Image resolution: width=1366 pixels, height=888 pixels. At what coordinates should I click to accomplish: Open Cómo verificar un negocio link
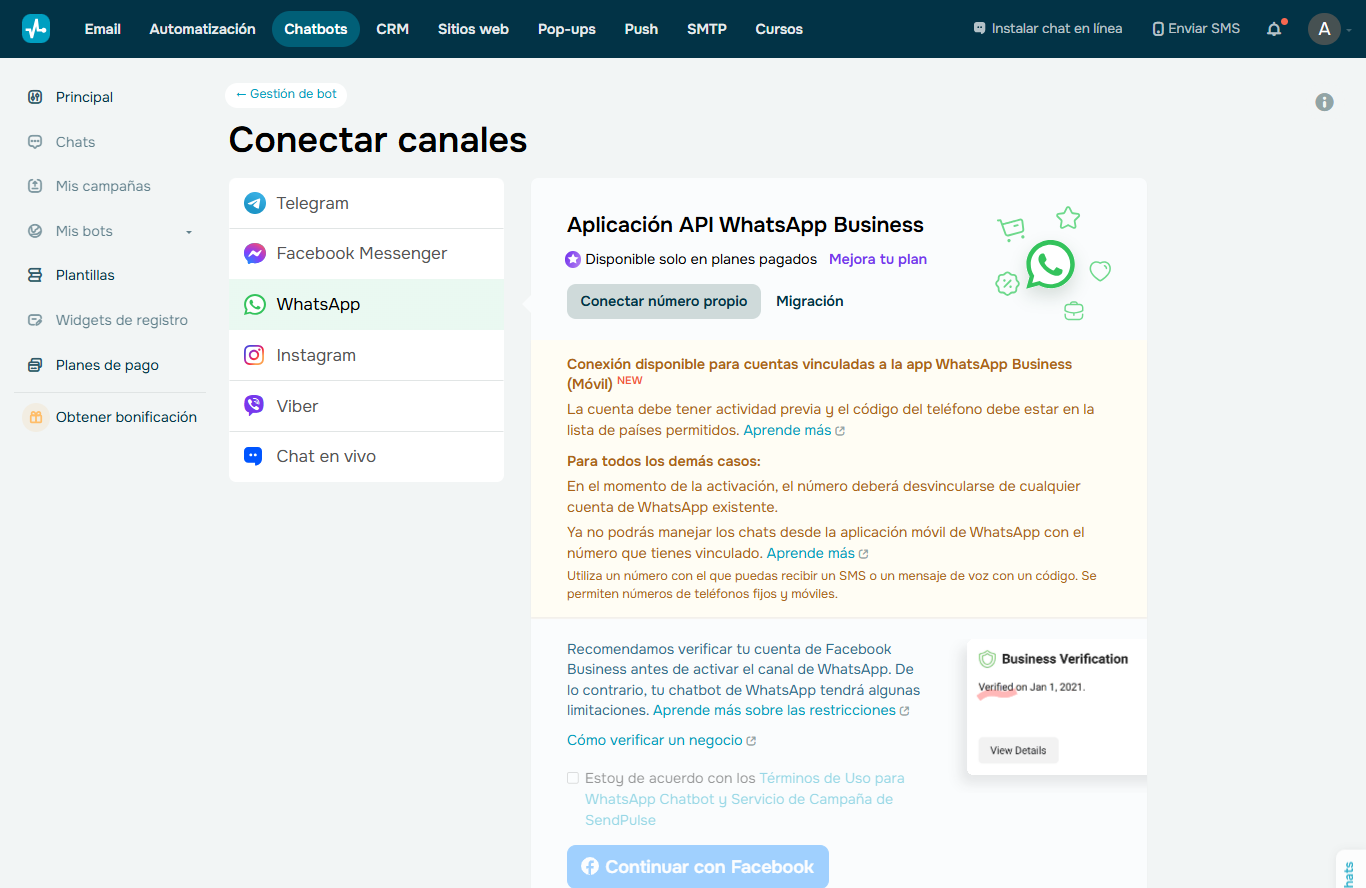click(655, 740)
